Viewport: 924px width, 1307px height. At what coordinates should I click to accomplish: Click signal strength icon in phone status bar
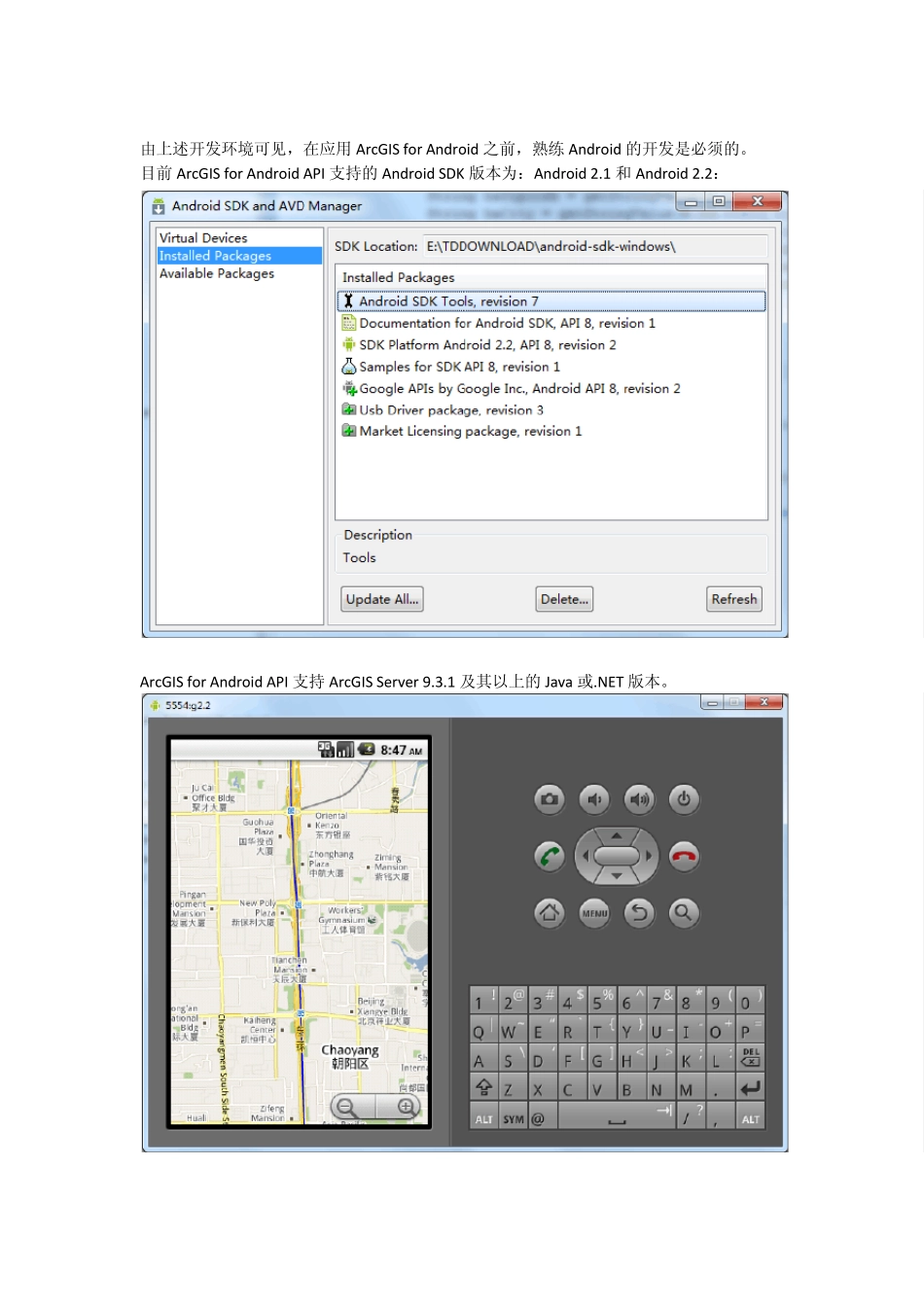coord(345,750)
